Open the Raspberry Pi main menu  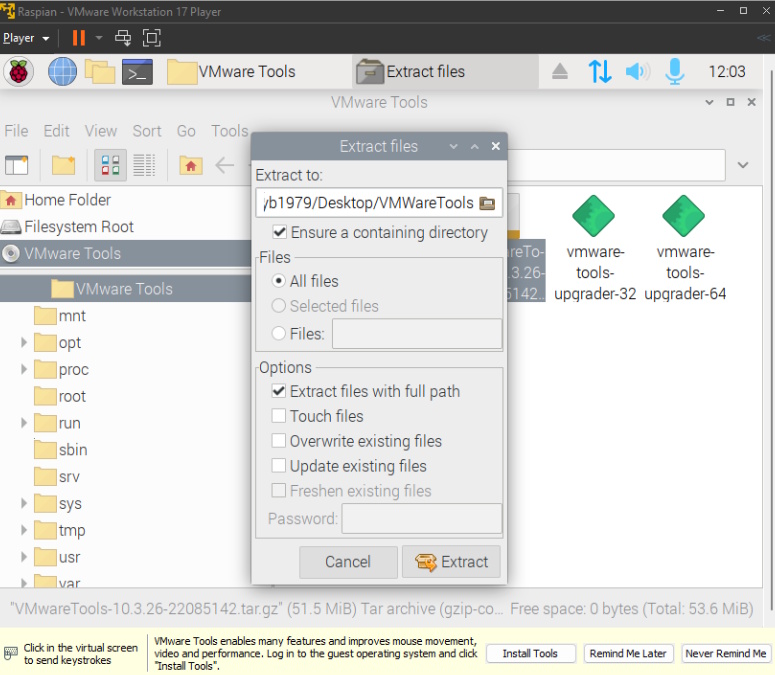coord(20,71)
